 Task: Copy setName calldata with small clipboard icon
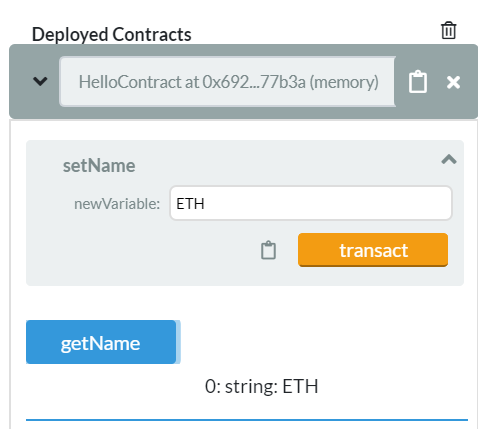[268, 250]
